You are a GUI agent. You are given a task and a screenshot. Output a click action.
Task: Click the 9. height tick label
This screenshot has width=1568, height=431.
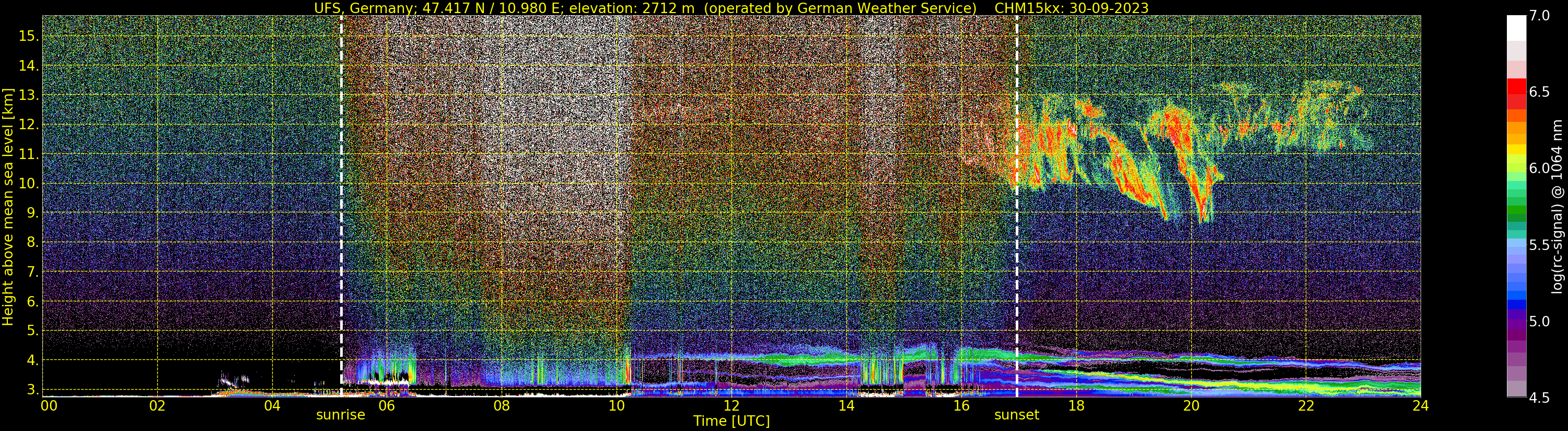[x=33, y=213]
